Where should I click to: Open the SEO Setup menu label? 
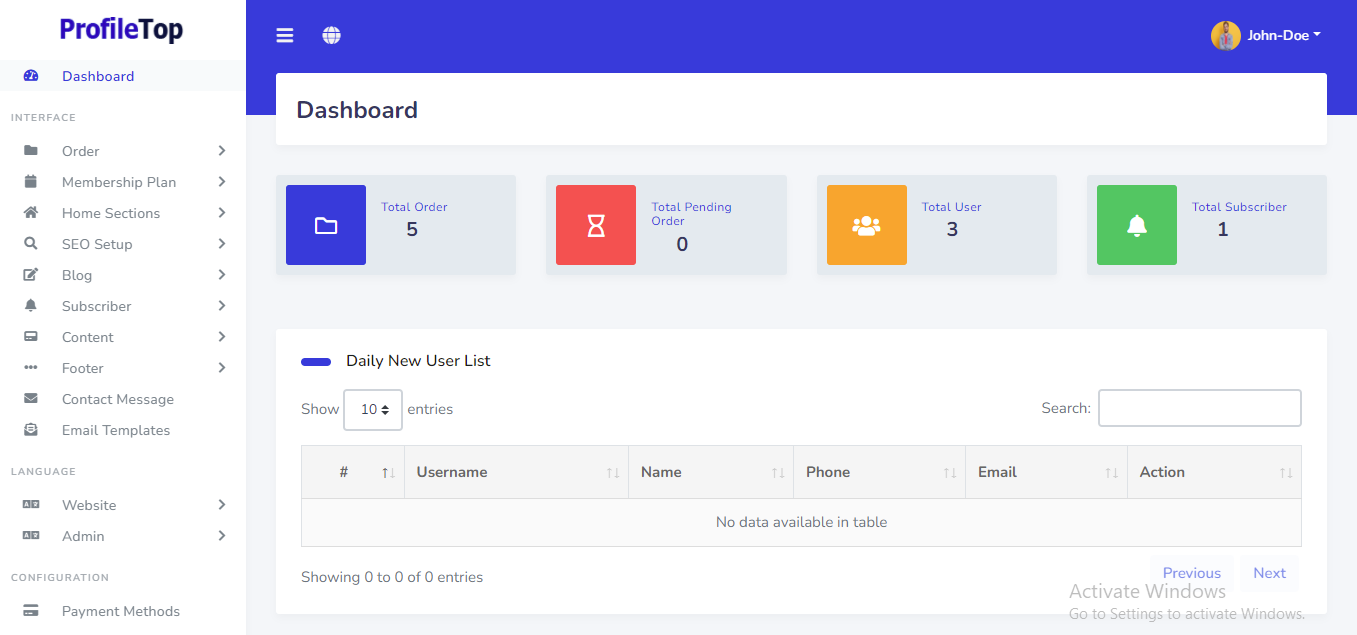pyautogui.click(x=97, y=244)
